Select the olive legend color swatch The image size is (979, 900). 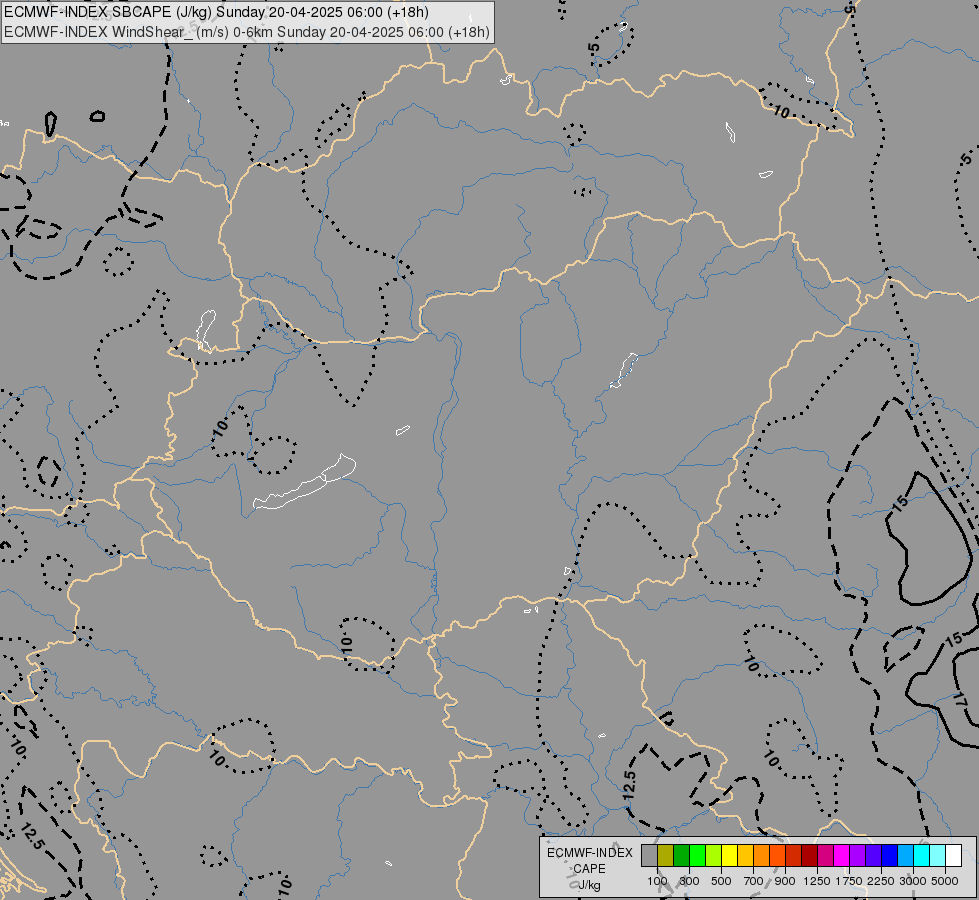click(666, 855)
